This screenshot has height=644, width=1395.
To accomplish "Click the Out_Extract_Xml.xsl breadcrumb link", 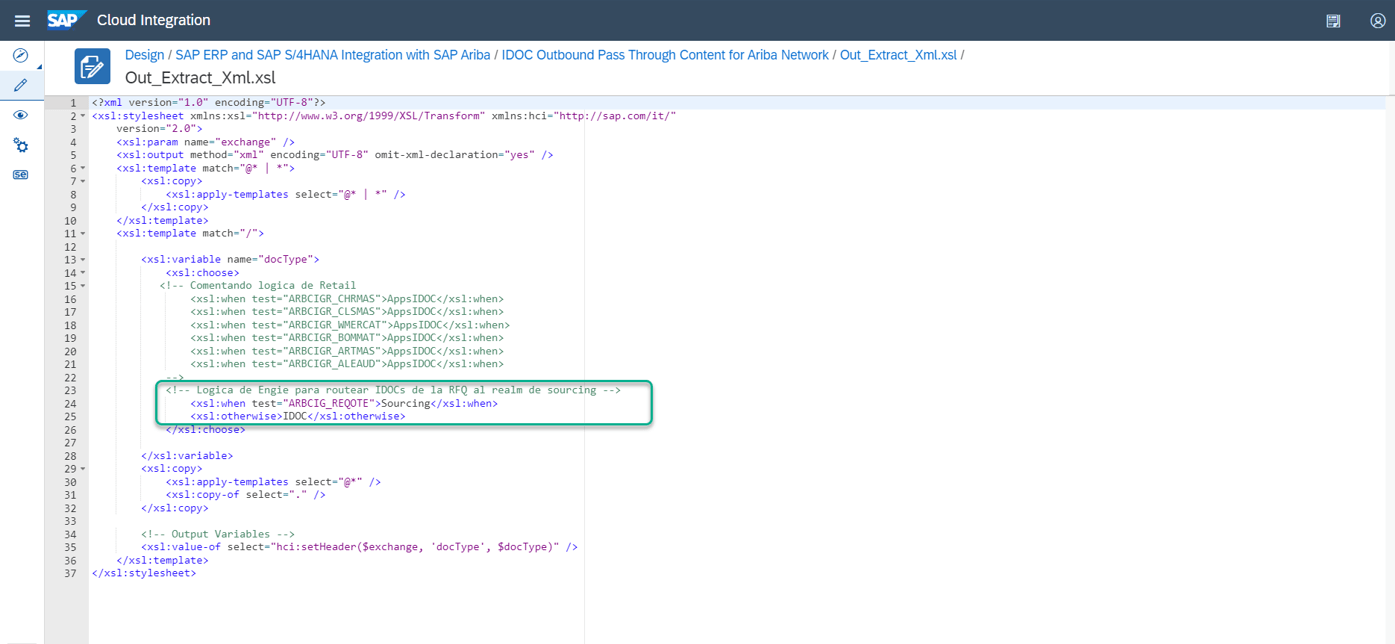I will point(898,55).
